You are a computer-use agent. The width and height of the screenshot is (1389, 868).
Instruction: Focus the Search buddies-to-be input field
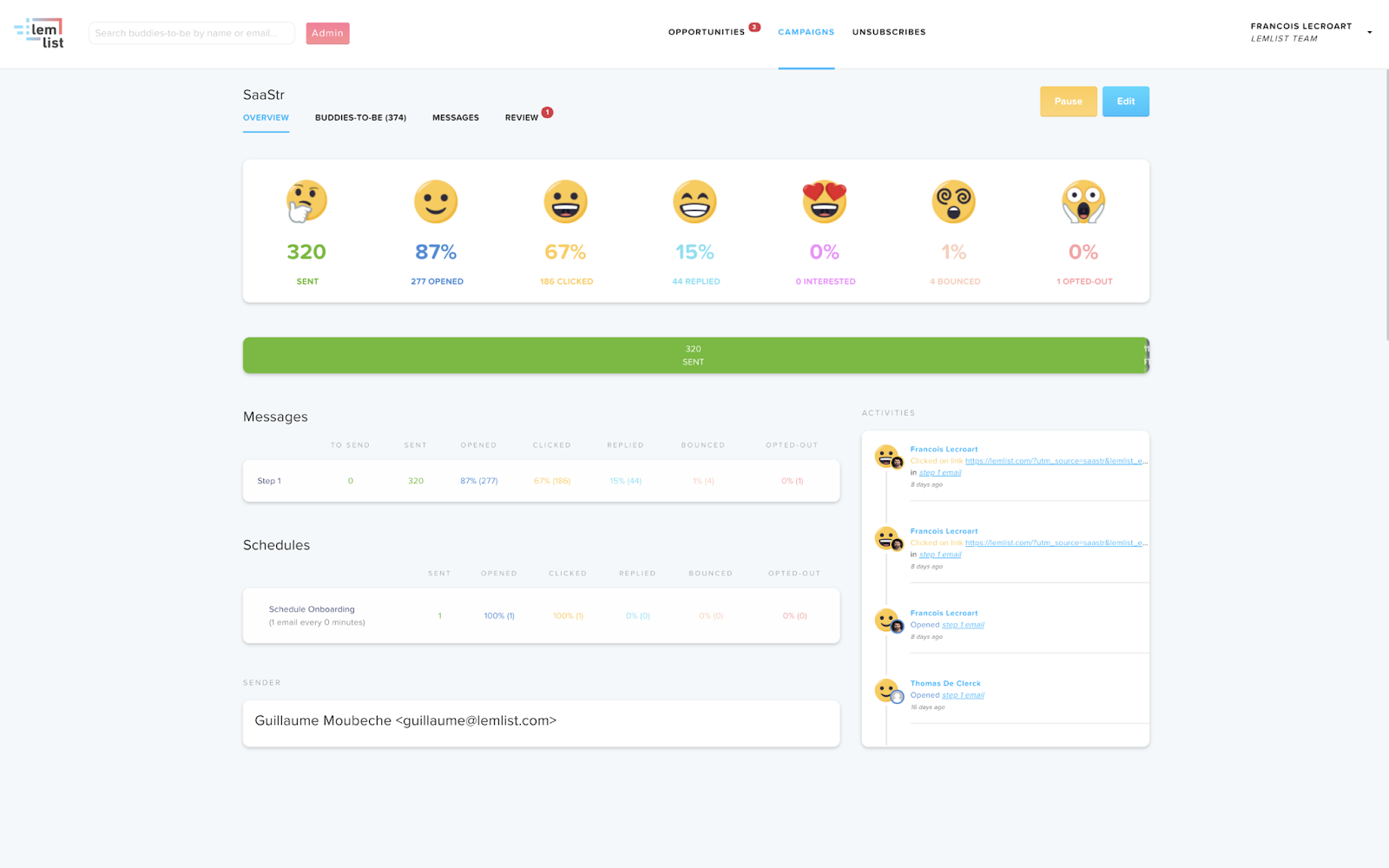191,33
